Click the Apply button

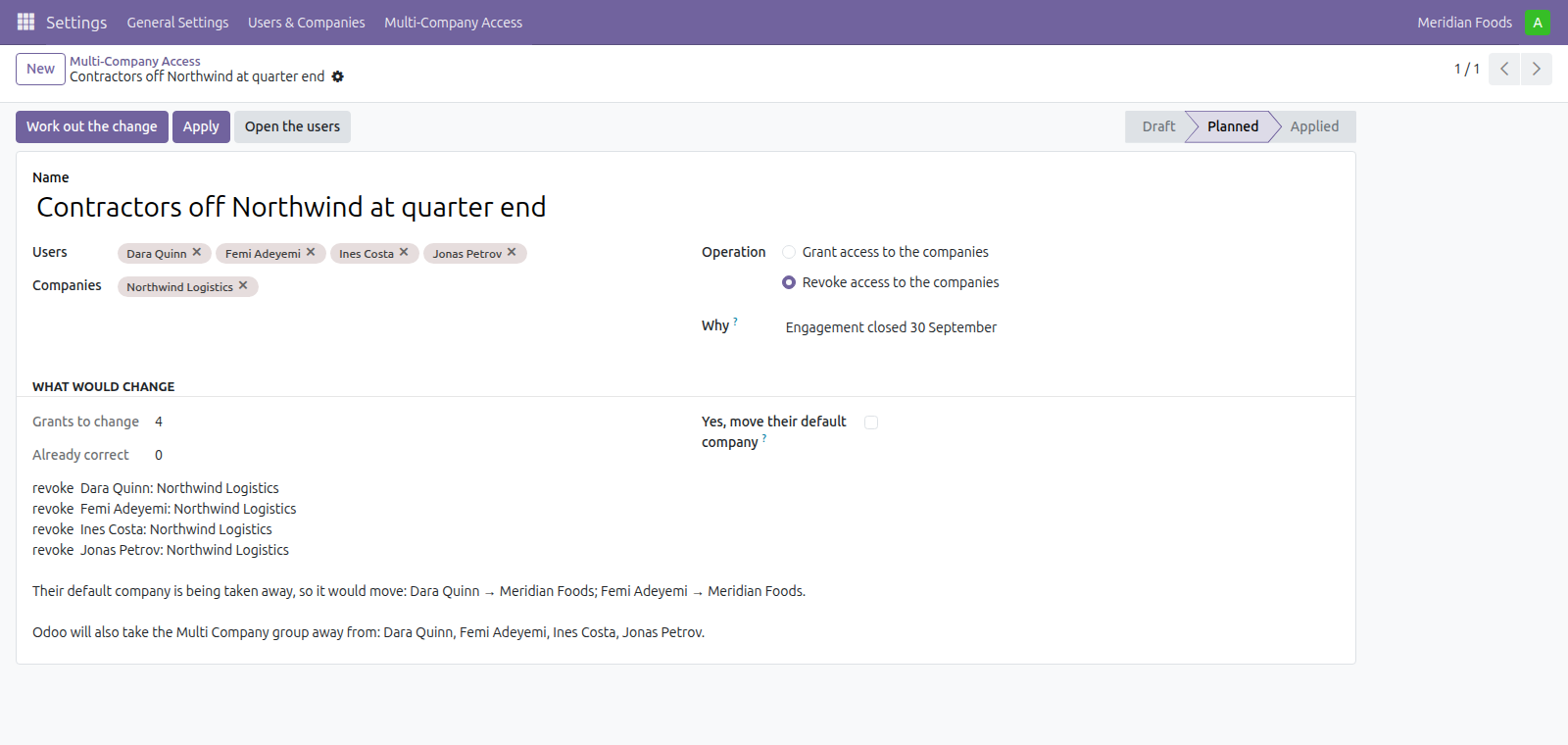201,126
